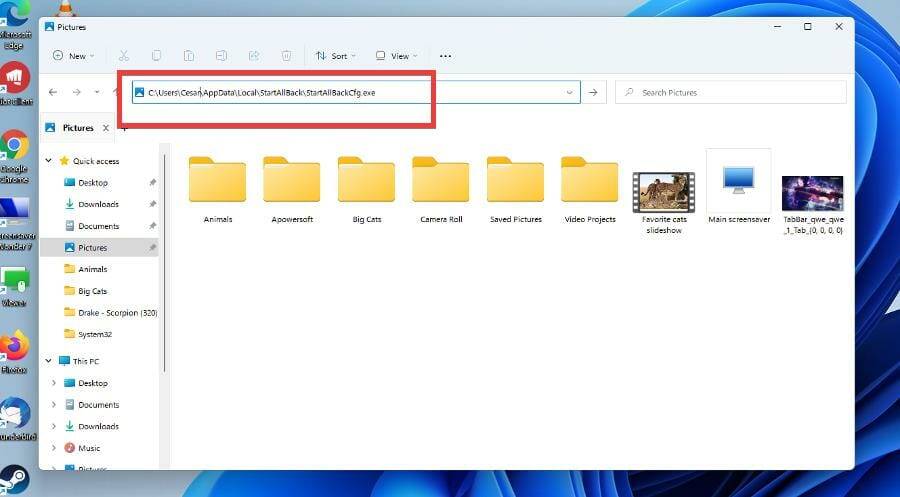The height and width of the screenshot is (497, 900).
Task: Select Animals in navigation pane
Action: point(93,269)
